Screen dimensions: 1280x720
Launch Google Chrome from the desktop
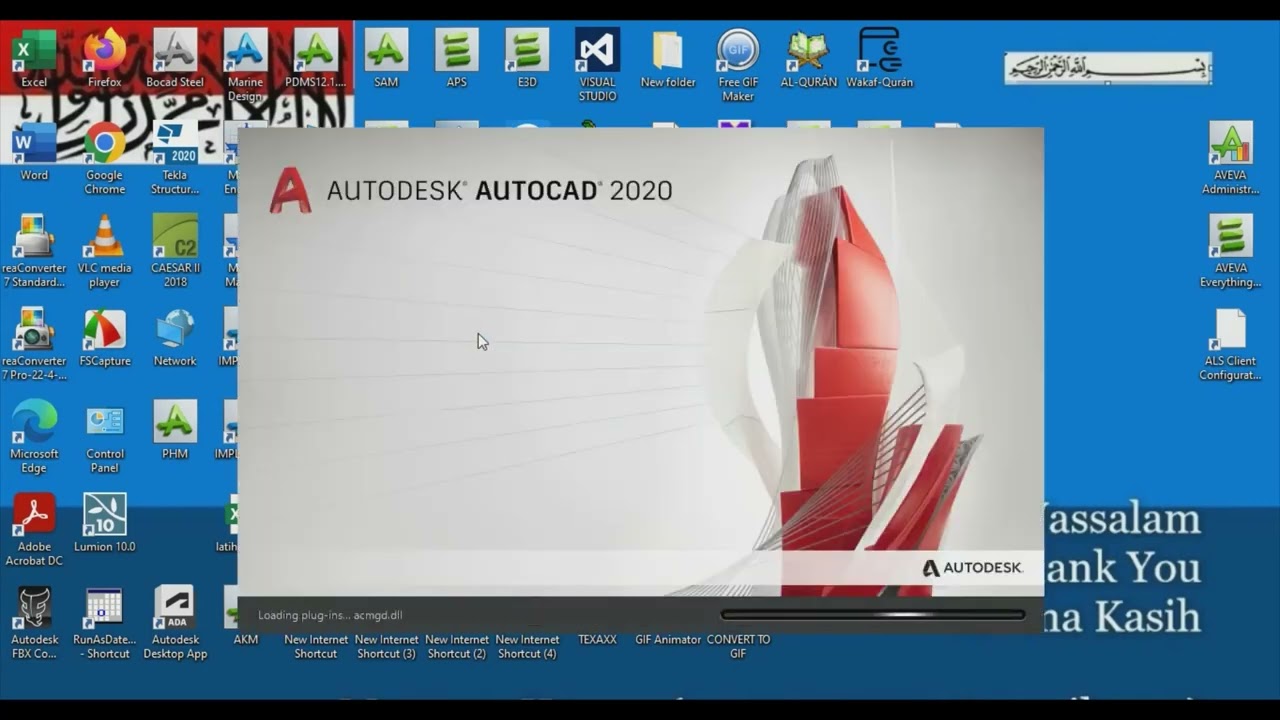105,158
